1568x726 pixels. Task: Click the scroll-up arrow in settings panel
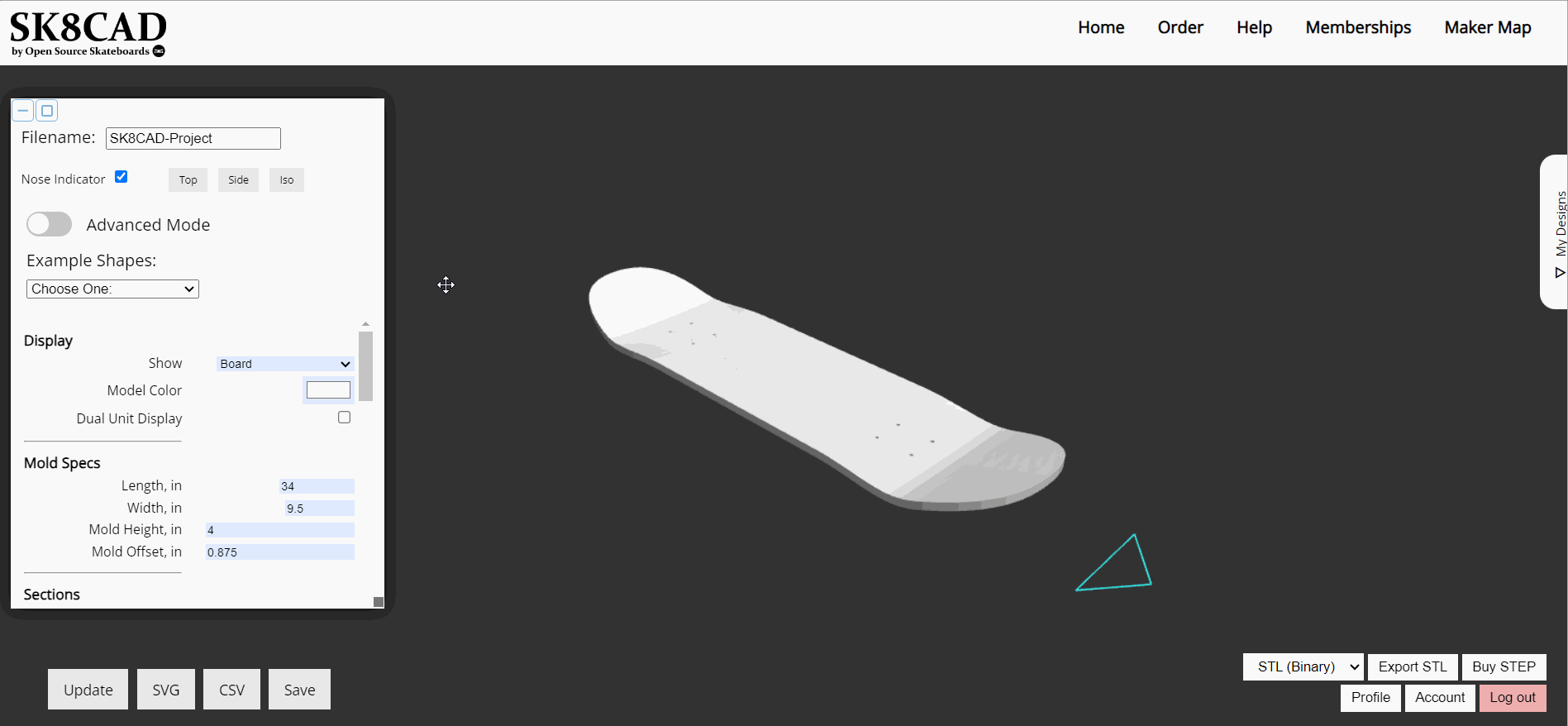click(x=365, y=324)
